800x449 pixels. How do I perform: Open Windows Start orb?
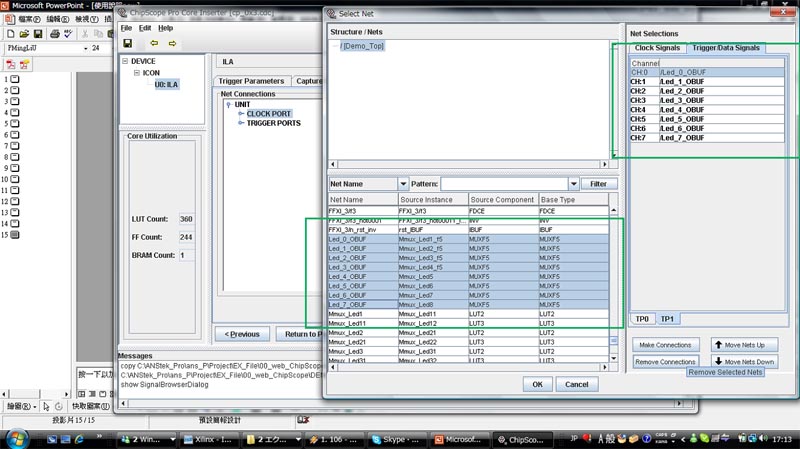pos(16,439)
